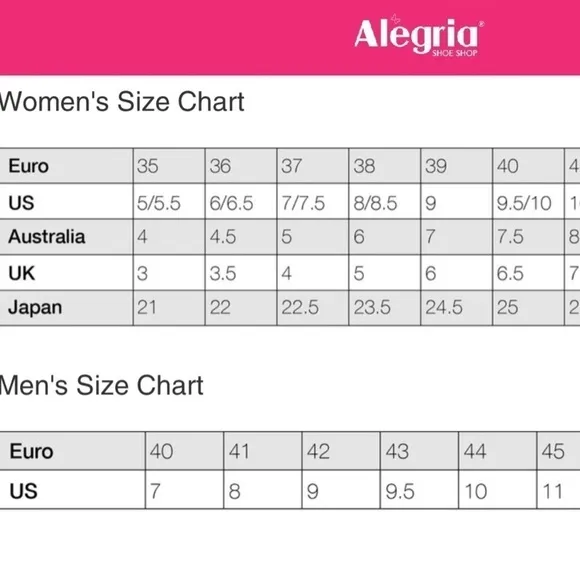Viewport: 580px width, 580px height.
Task: Select men's US size 9.5 cell
Action: pyautogui.click(x=419, y=490)
